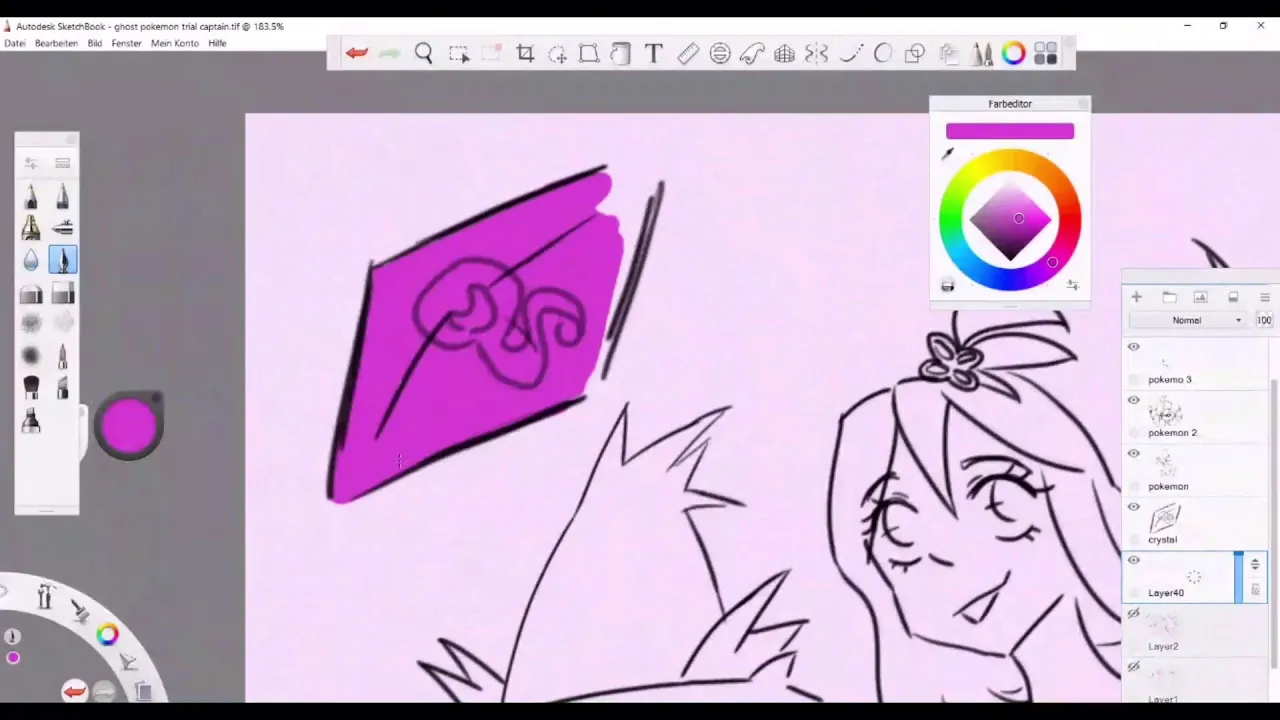Select the Flood Fill bucket tool
Image resolution: width=1280 pixels, height=720 pixels.
[x=621, y=54]
